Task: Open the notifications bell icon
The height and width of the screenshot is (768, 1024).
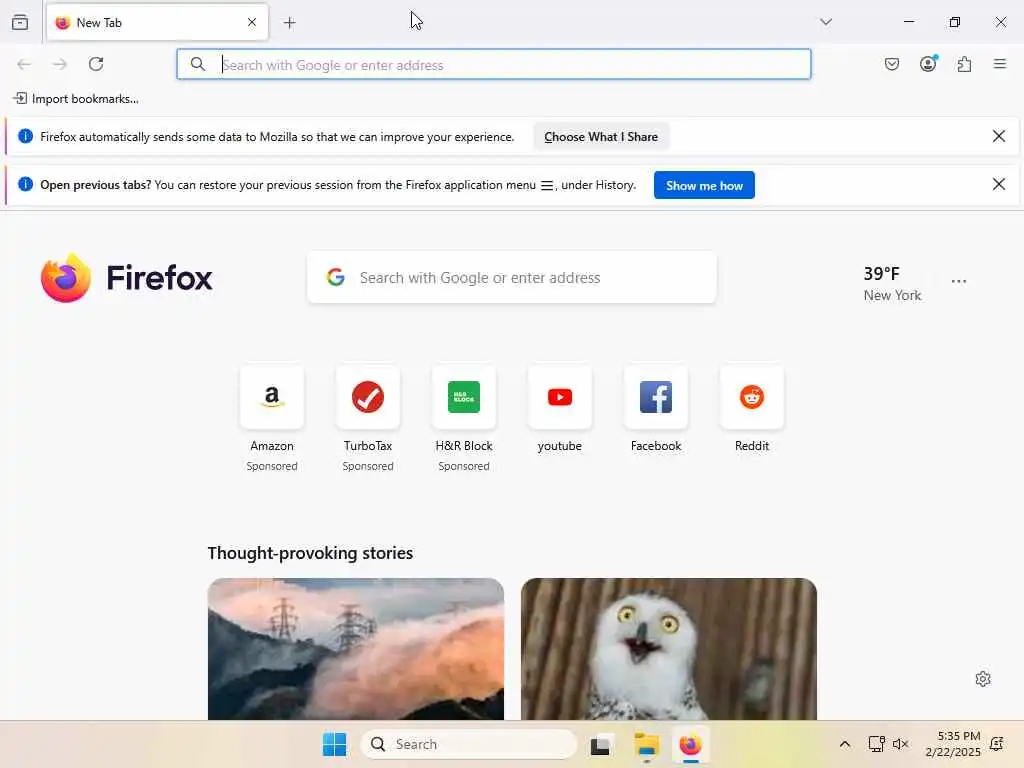Action: tap(997, 744)
